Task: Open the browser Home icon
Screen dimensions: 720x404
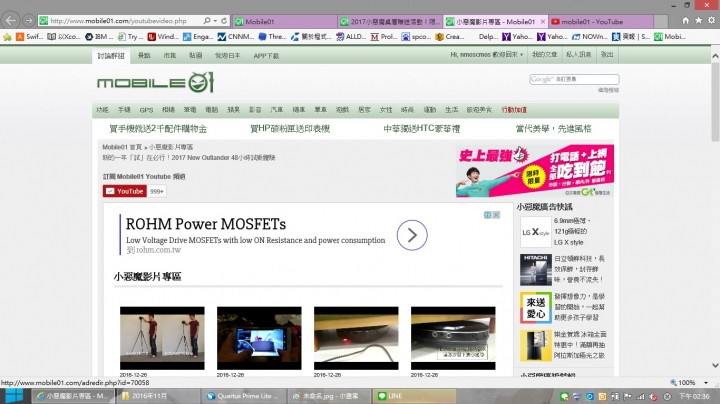Action: pyautogui.click(x=685, y=21)
